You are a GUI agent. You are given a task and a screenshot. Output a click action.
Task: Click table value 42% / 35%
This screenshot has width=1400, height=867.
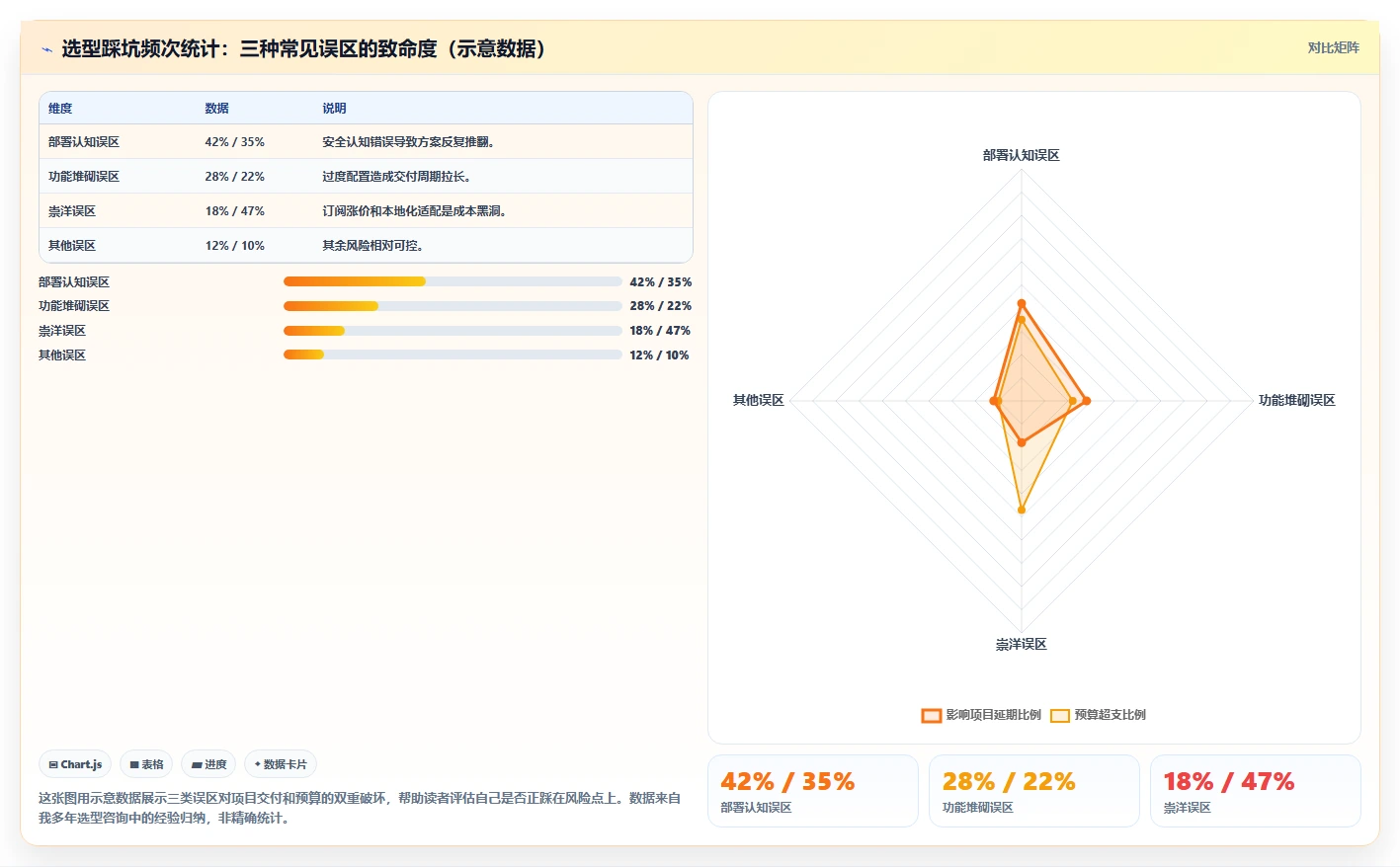coord(234,142)
